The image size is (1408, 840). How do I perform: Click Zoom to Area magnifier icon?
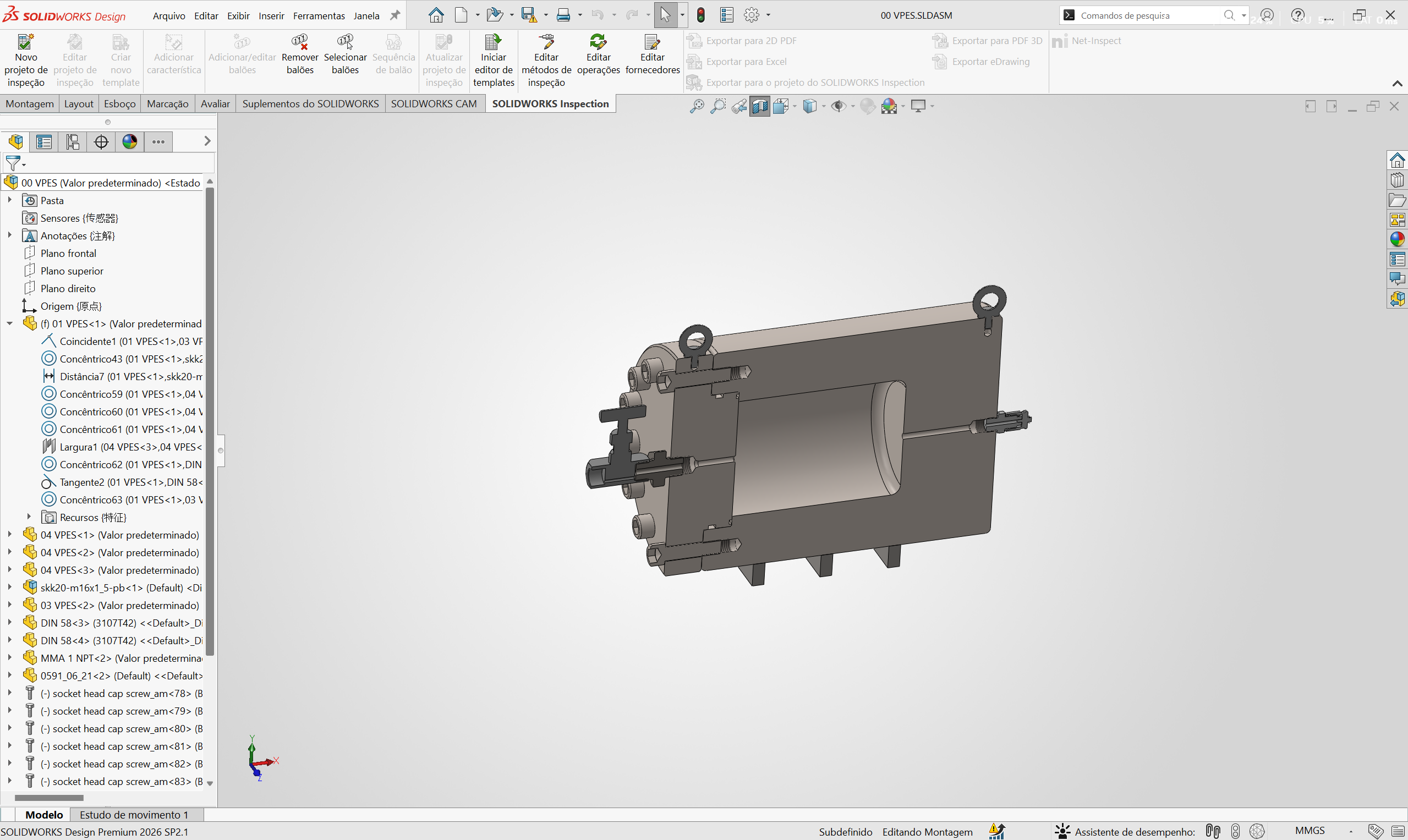719,106
